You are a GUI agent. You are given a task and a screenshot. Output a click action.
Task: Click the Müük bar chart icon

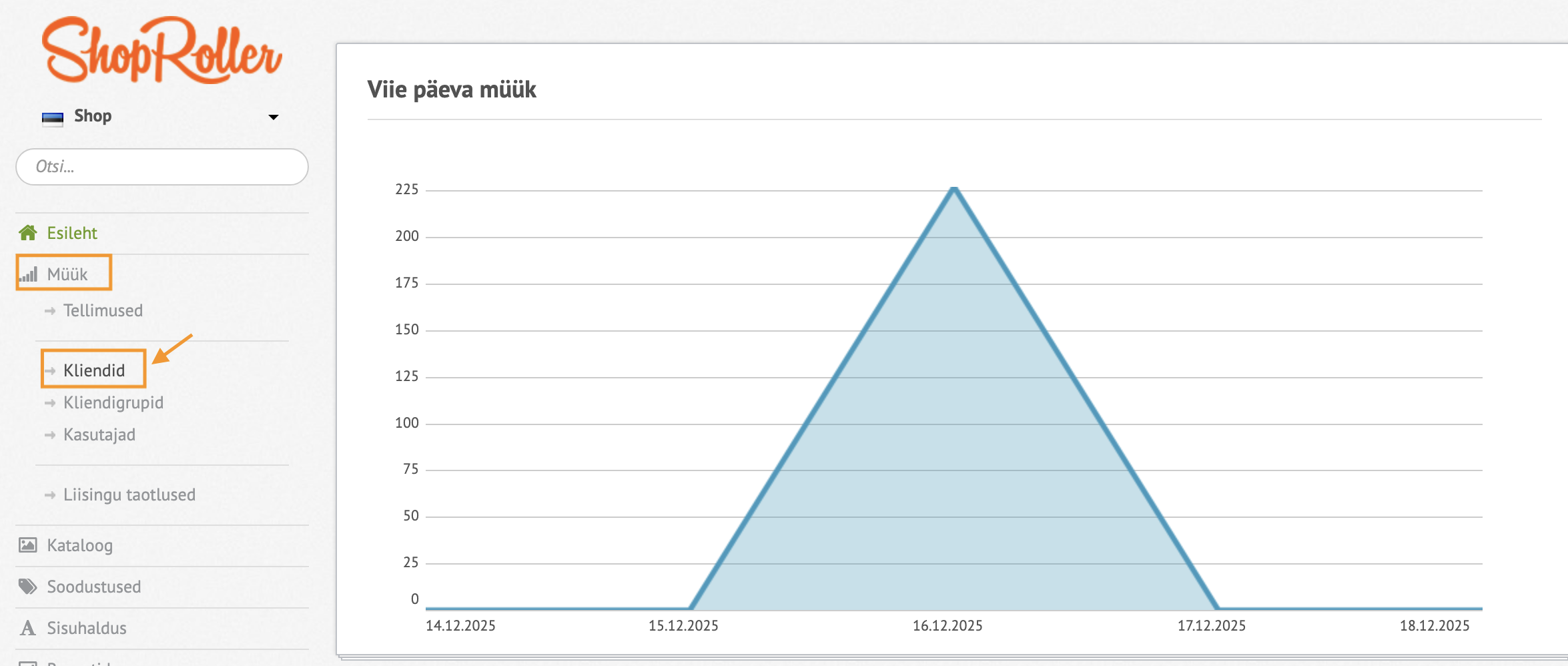click(29, 274)
